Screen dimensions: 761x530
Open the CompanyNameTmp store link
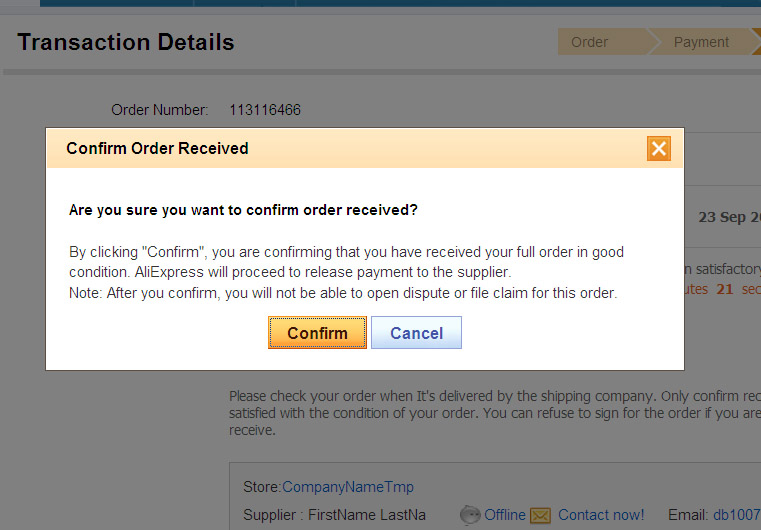click(348, 487)
